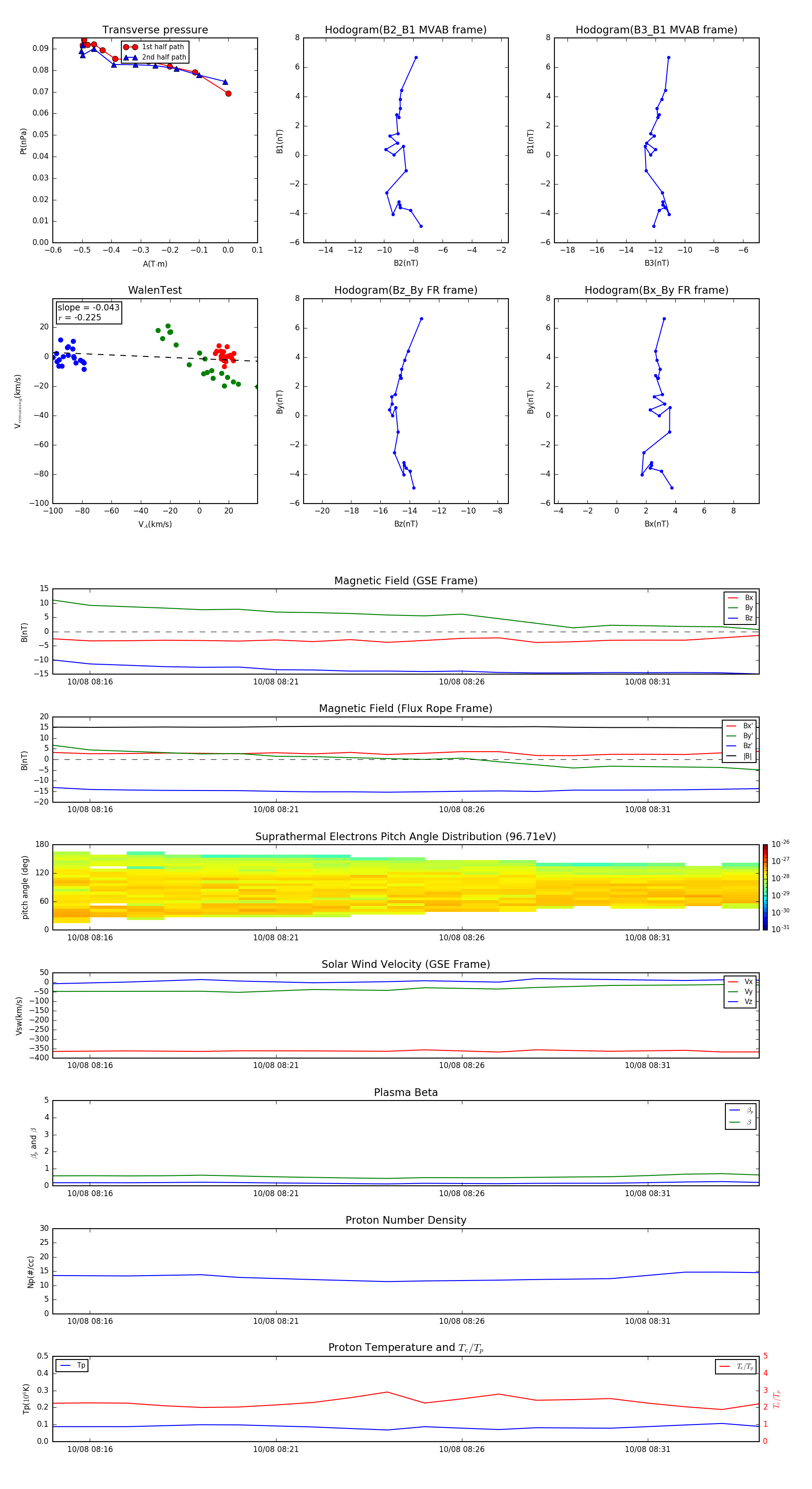Click the 10/08 08:21 tick in Proton Temperature panel

276,1450
